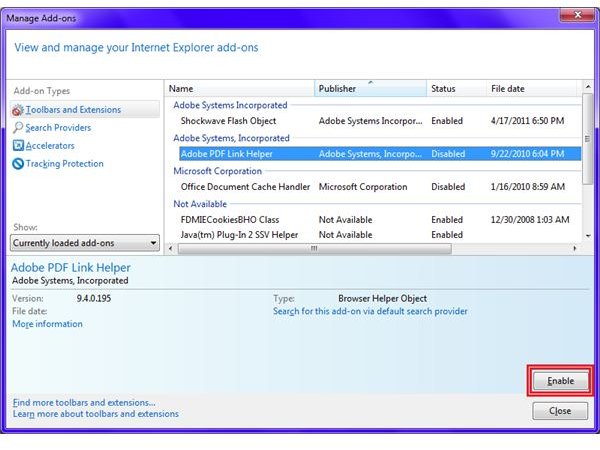Click the Close button
This screenshot has width=600, height=450.
[560, 411]
